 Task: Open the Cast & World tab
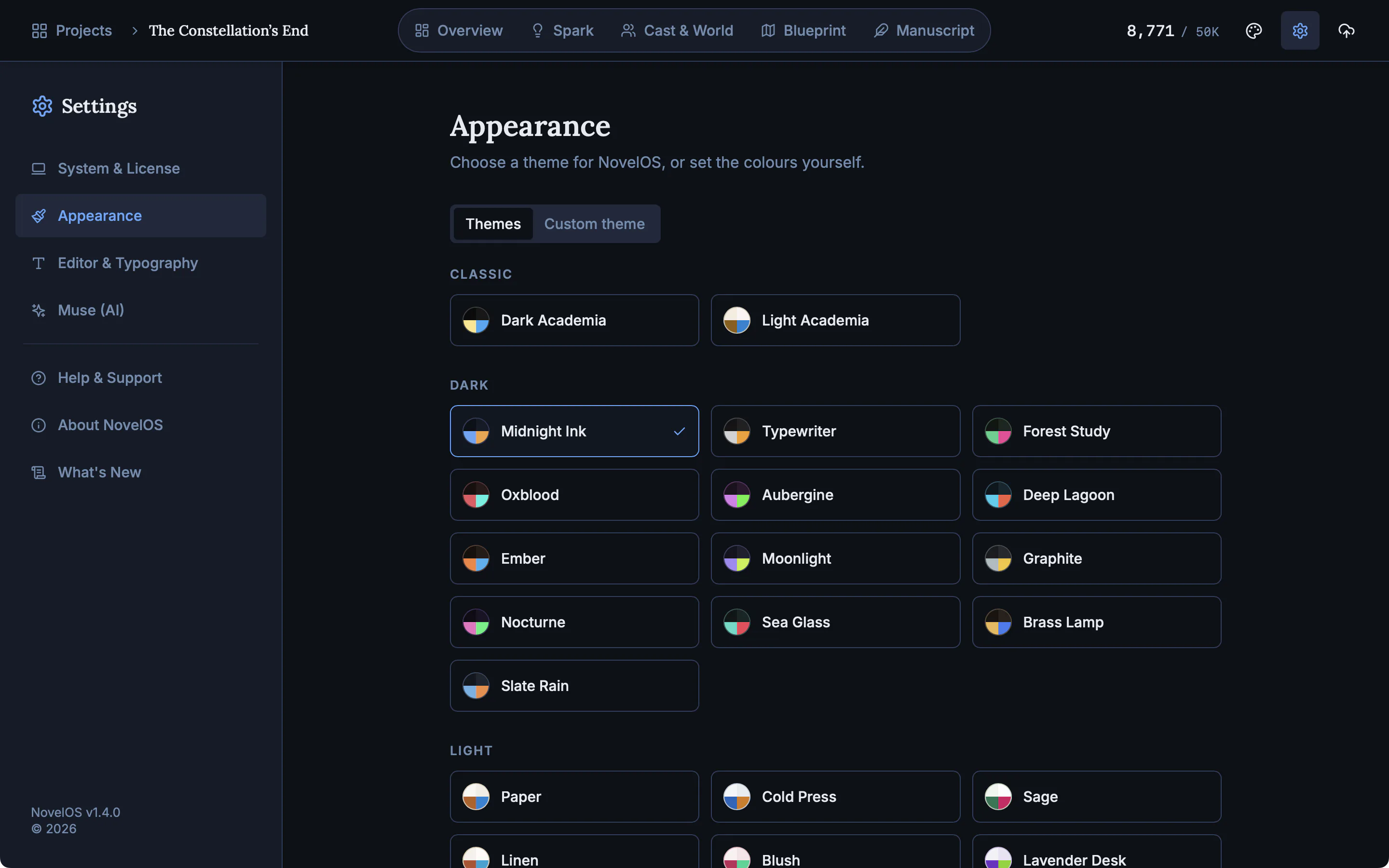(x=677, y=30)
